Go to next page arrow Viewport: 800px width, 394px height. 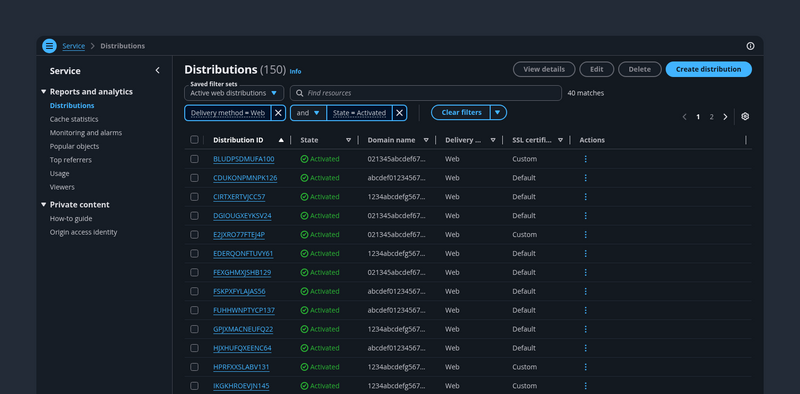(x=725, y=117)
